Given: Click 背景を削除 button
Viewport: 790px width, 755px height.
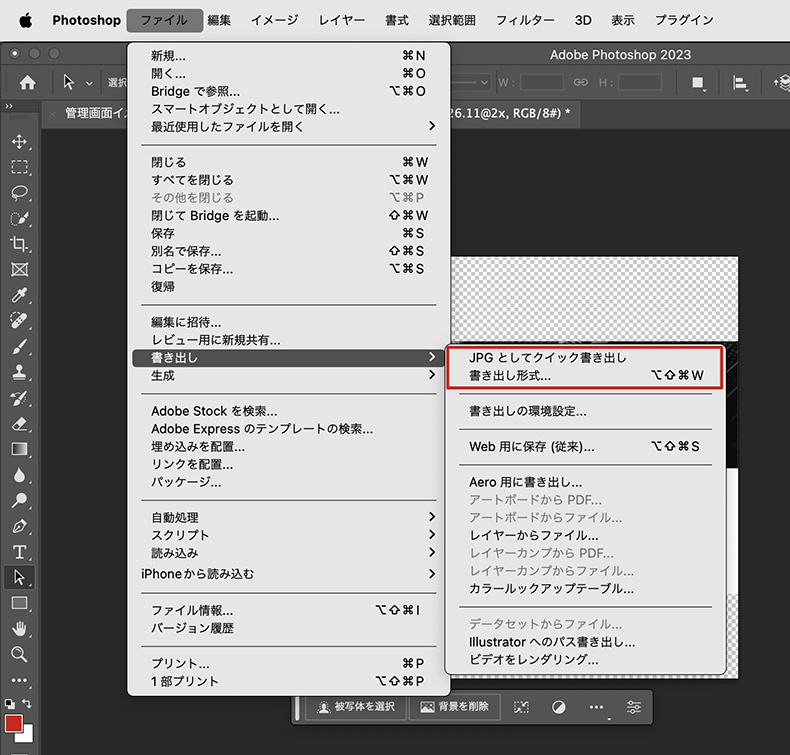Looking at the screenshot, I should [455, 707].
